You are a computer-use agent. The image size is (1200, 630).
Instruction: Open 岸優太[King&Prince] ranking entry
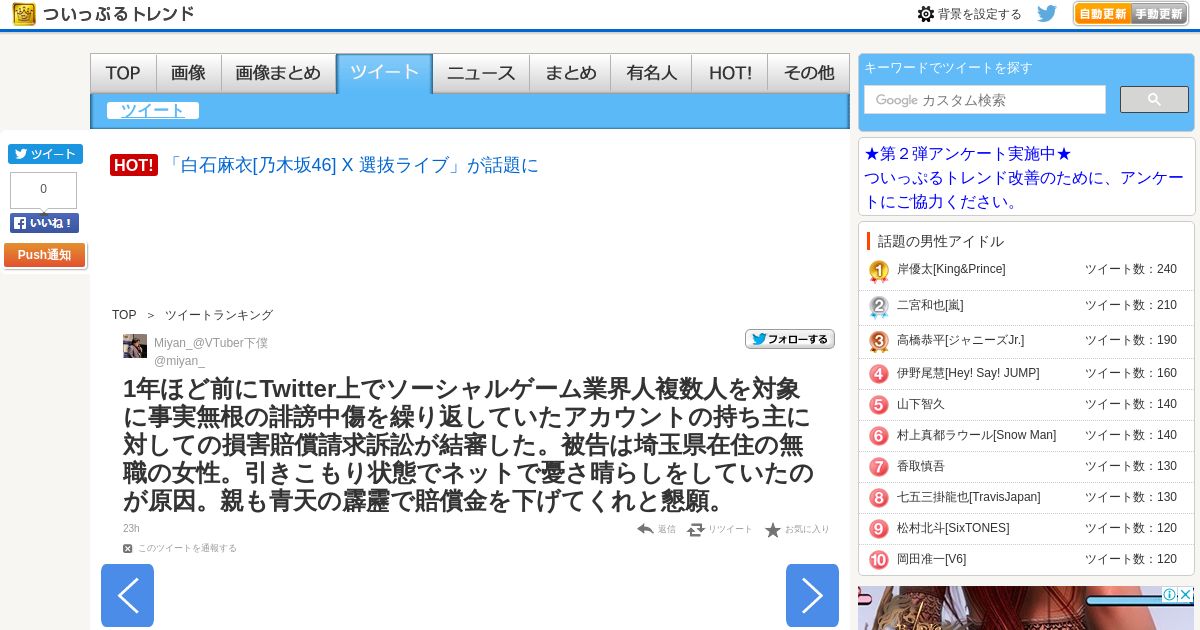pyautogui.click(x=951, y=269)
